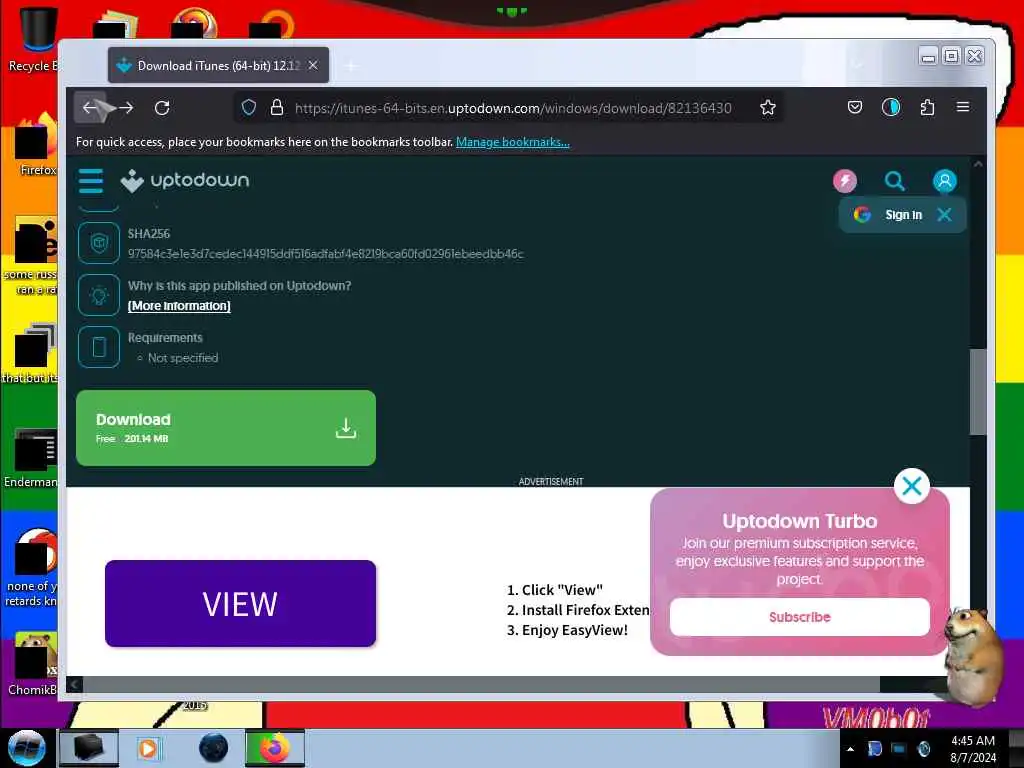Open the Extensions puzzle icon
The height and width of the screenshot is (768, 1024).
pyautogui.click(x=927, y=108)
